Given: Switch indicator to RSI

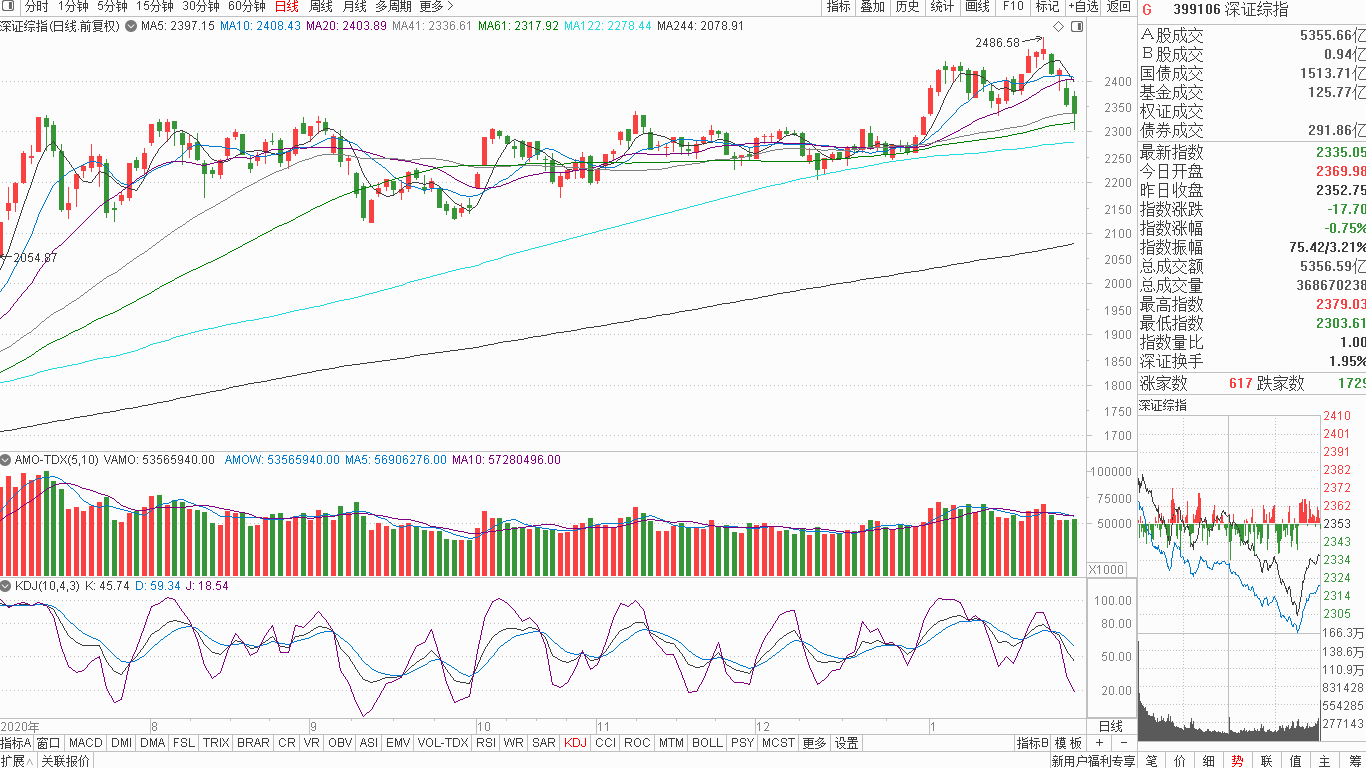Looking at the screenshot, I should [486, 743].
